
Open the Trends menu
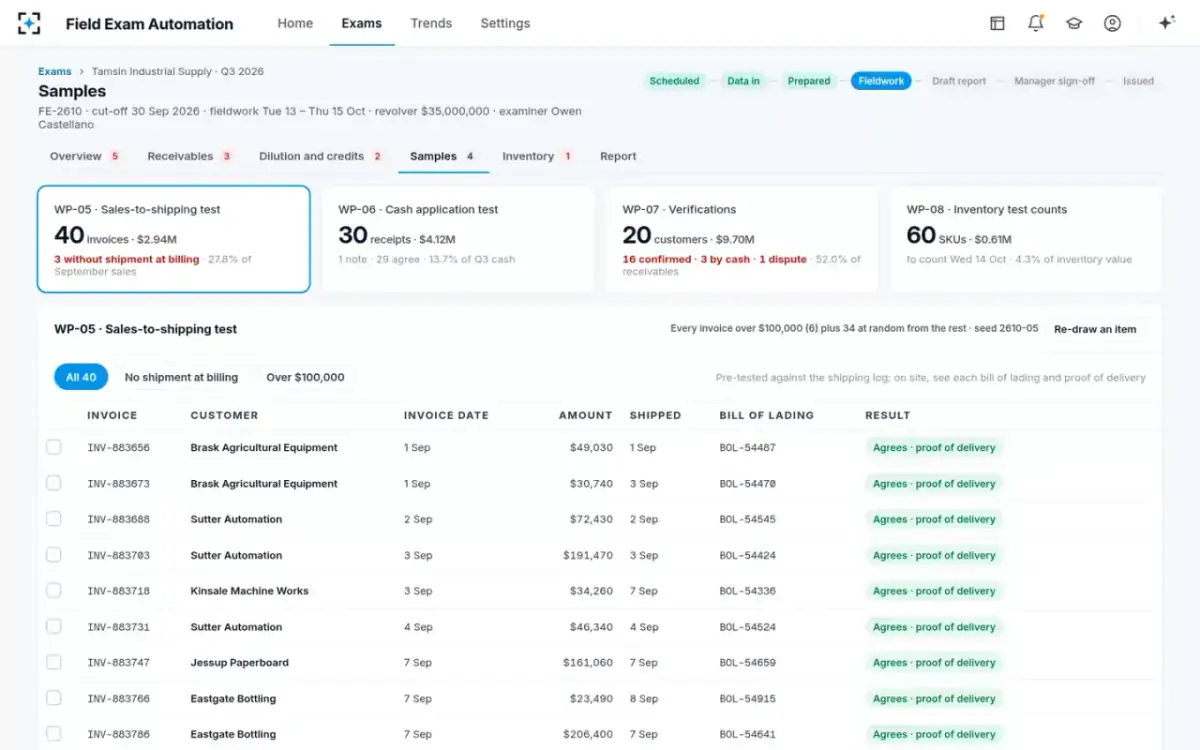click(431, 23)
